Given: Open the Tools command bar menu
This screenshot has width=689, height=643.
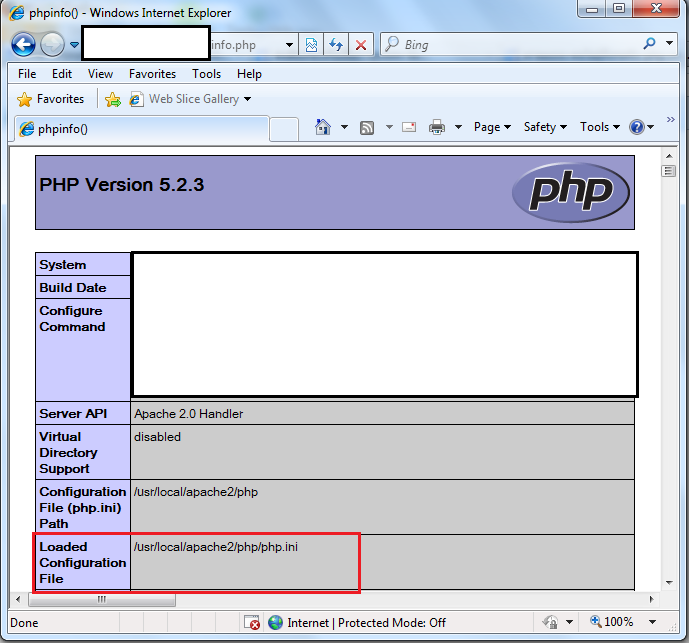Looking at the screenshot, I should (x=599, y=127).
